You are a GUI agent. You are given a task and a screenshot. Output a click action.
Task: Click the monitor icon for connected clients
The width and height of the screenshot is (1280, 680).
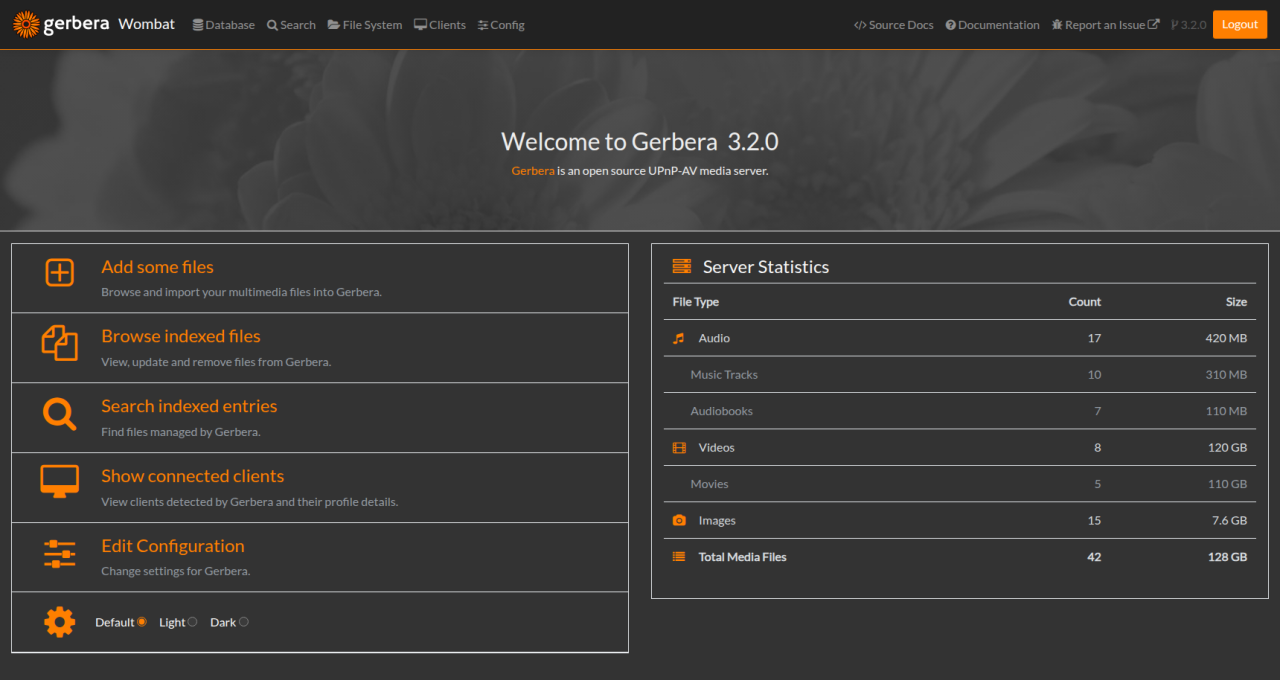pos(60,481)
